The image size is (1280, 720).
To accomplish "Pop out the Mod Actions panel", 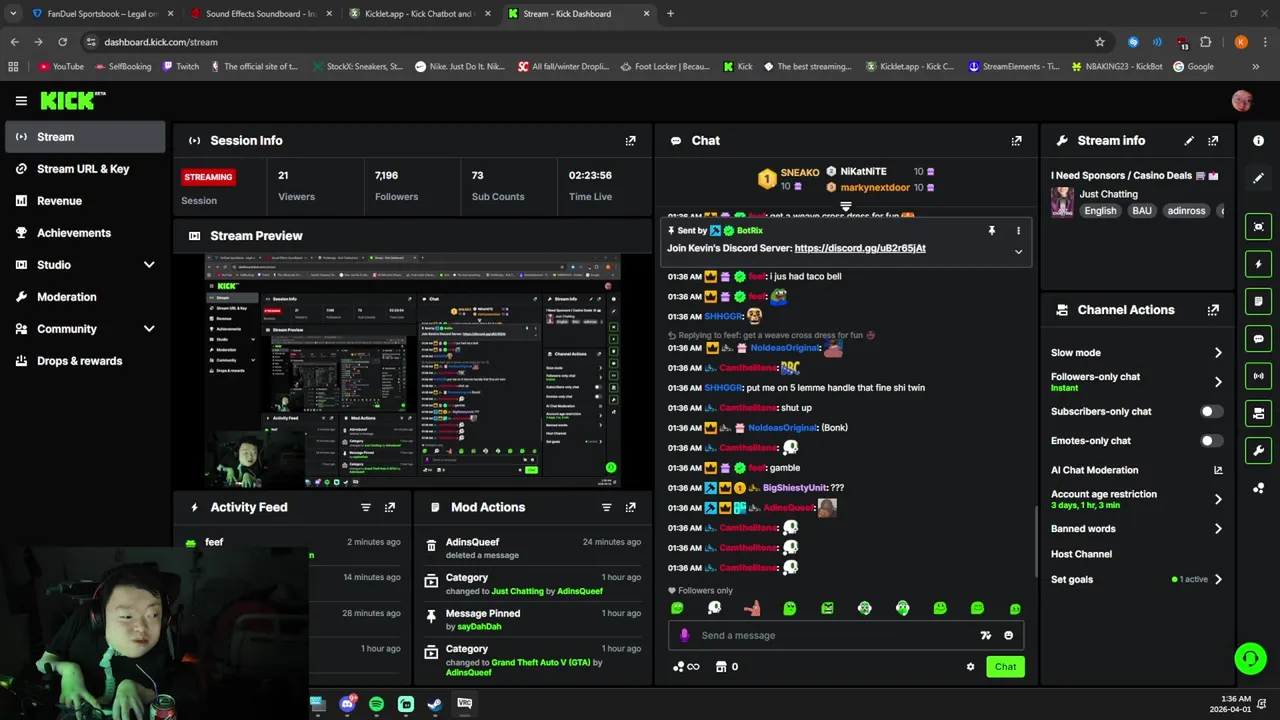I will (x=630, y=508).
